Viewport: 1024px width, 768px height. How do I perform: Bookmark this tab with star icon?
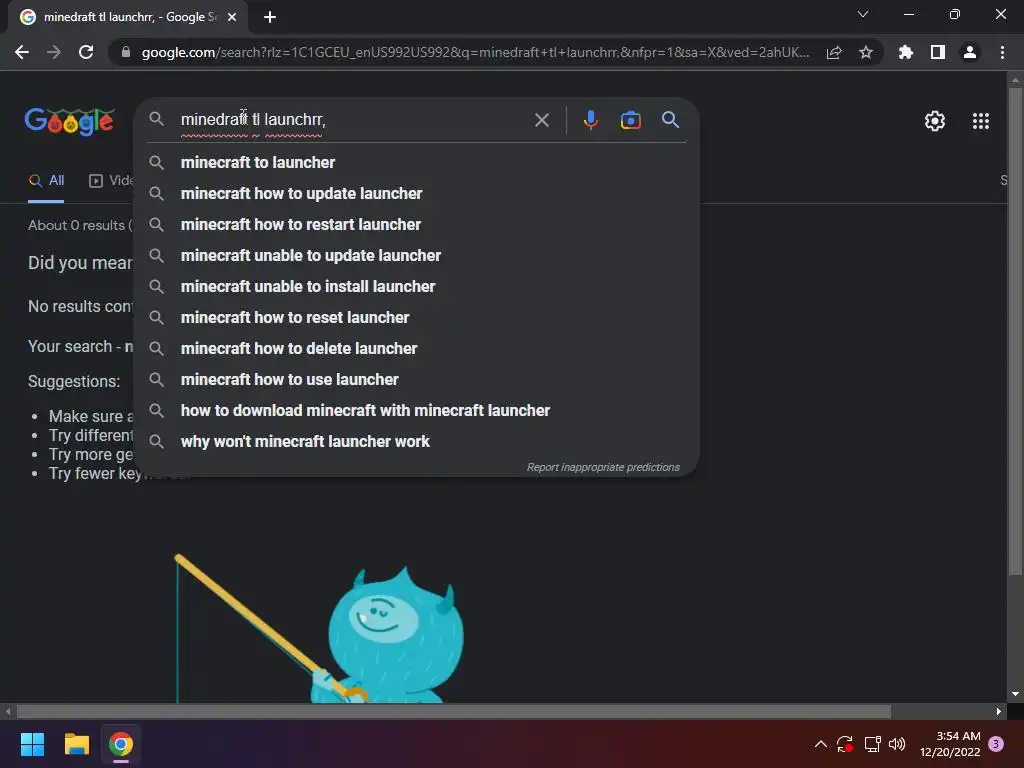865,52
